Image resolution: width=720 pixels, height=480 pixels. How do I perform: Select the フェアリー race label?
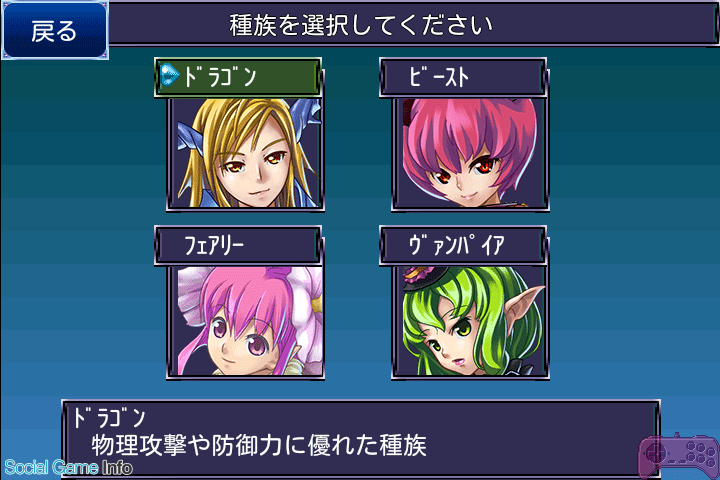[238, 245]
